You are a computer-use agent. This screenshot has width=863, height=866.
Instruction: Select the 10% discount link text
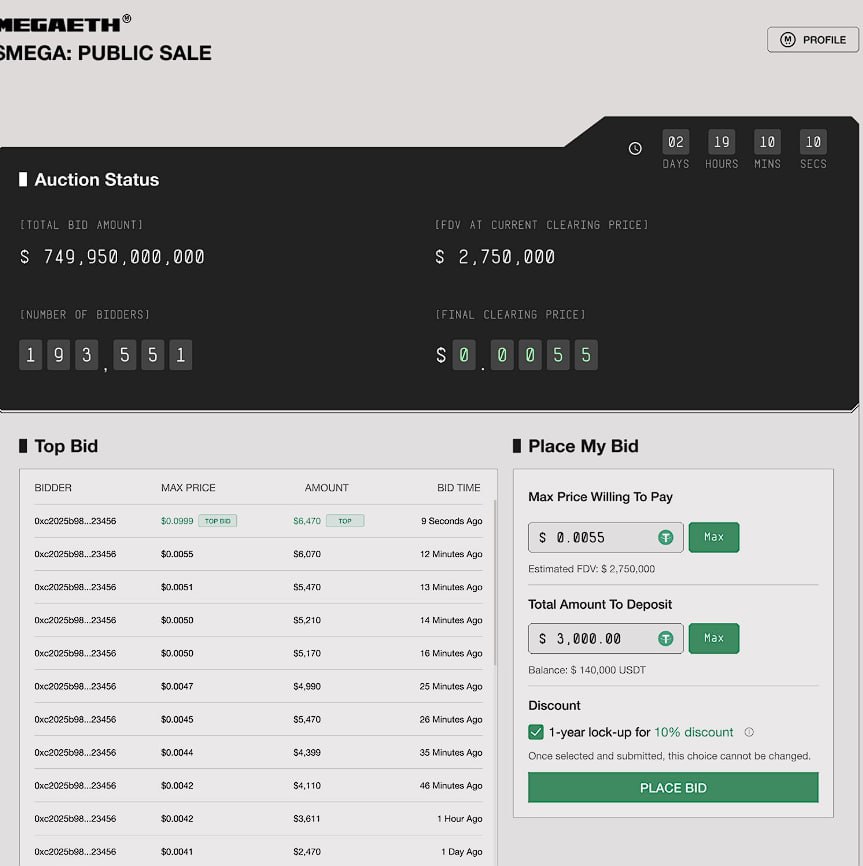pos(694,732)
